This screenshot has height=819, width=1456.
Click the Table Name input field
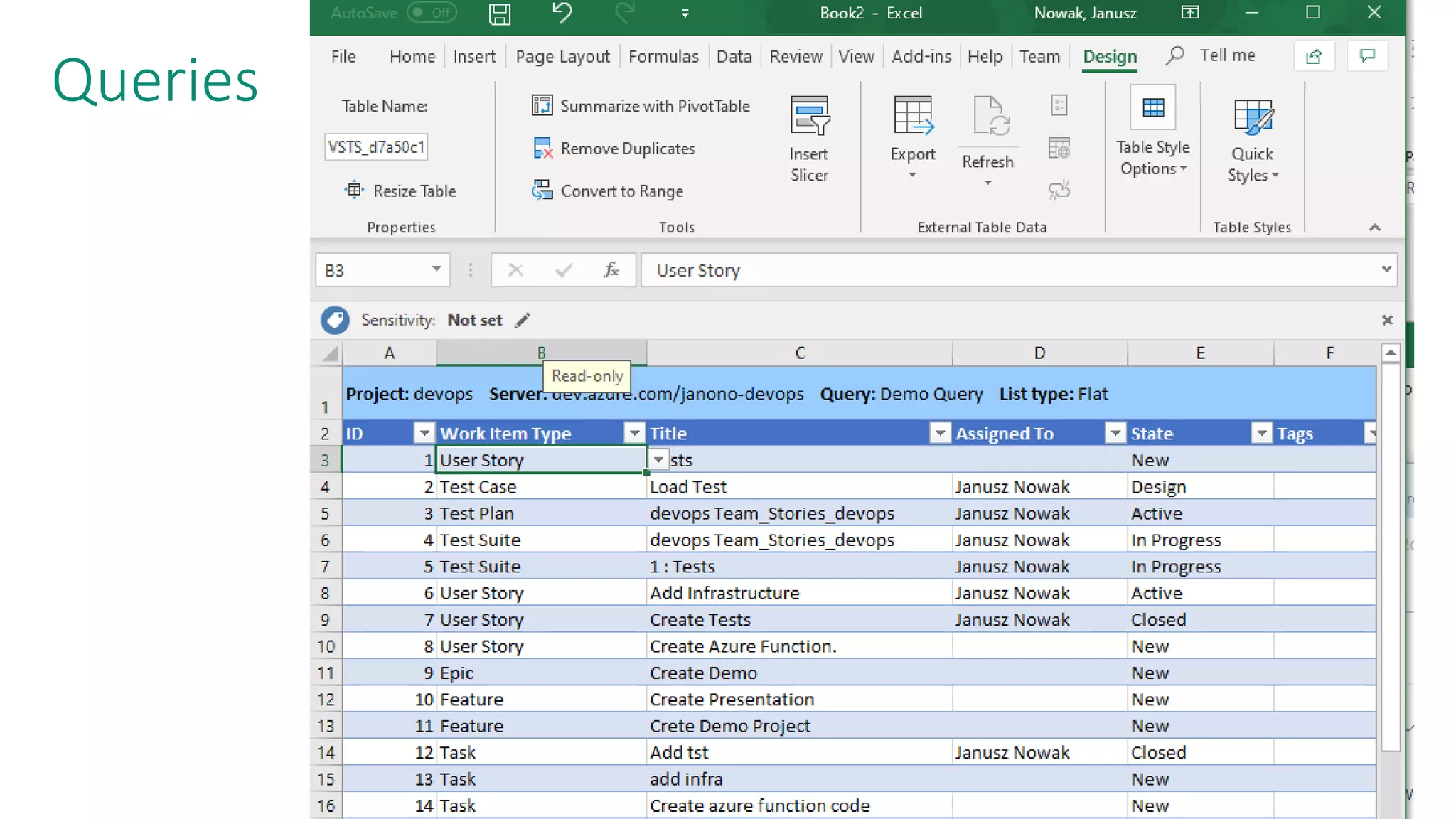(x=376, y=147)
